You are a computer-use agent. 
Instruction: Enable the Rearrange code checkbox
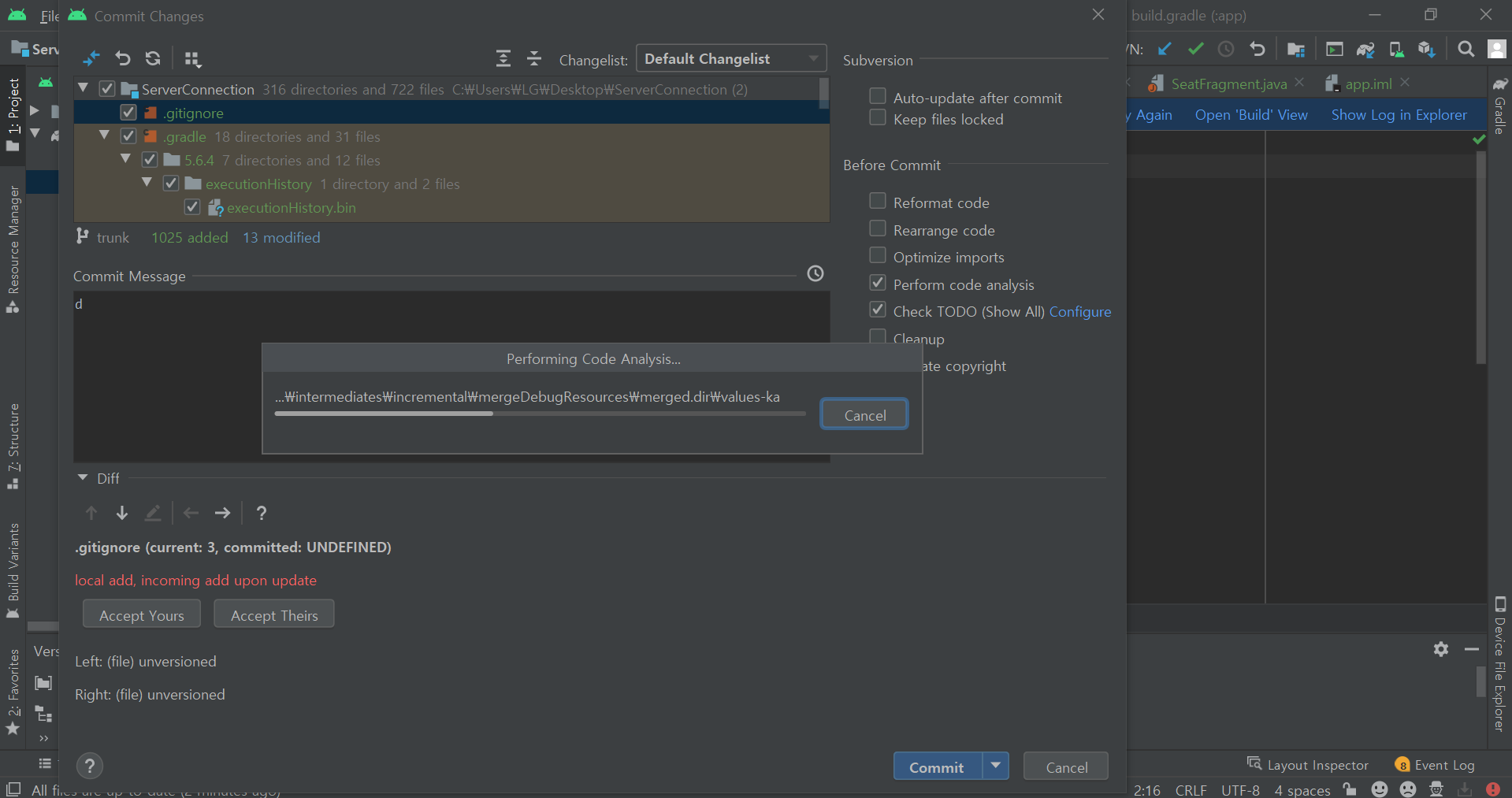coord(878,228)
